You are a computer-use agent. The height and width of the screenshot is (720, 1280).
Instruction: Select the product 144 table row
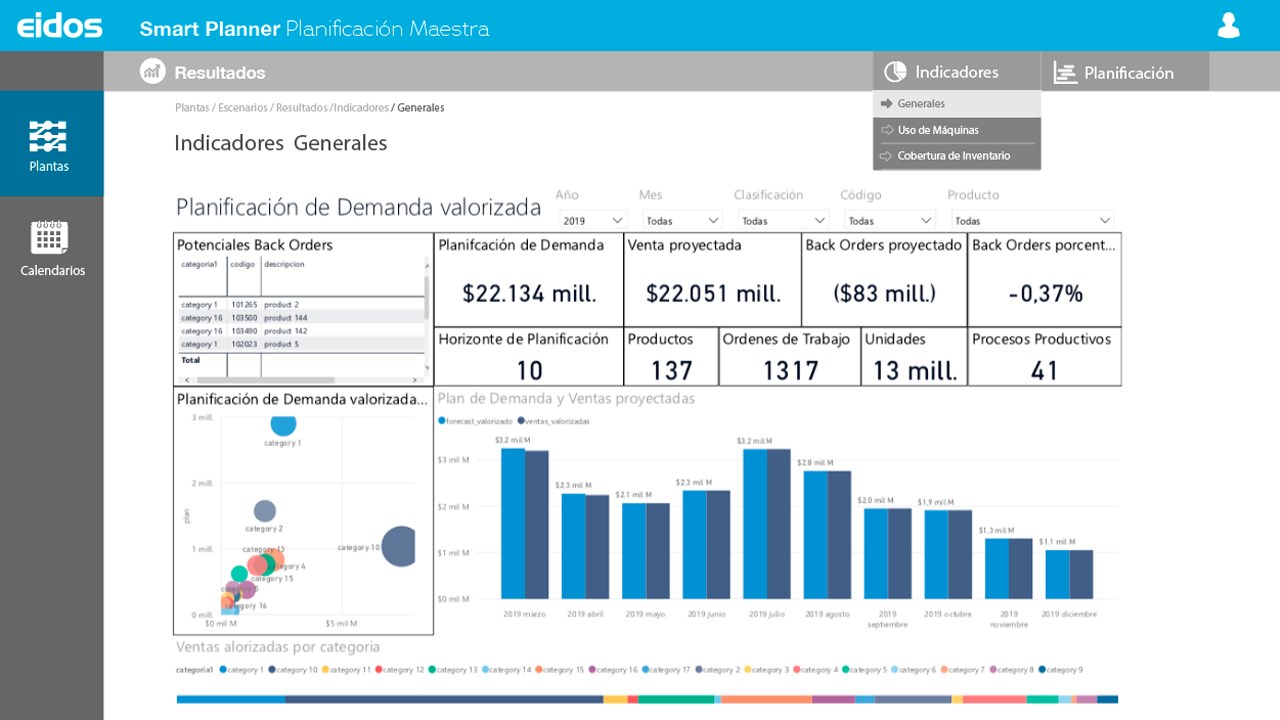click(300, 317)
